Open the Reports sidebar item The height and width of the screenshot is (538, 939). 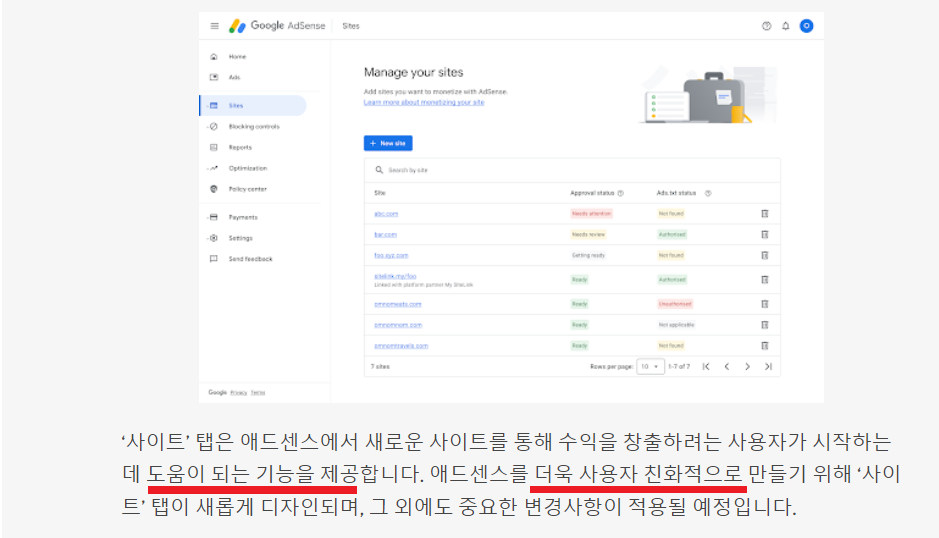pos(240,147)
